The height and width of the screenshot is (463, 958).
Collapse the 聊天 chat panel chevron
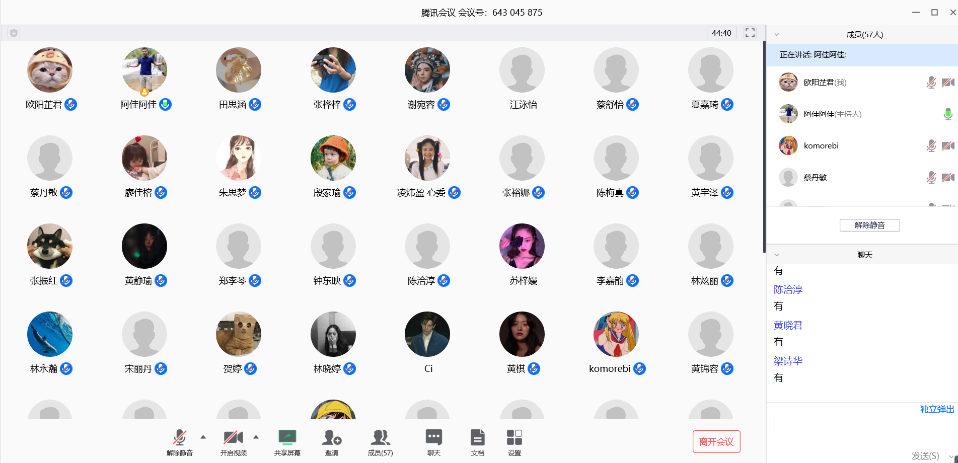[x=776, y=253]
